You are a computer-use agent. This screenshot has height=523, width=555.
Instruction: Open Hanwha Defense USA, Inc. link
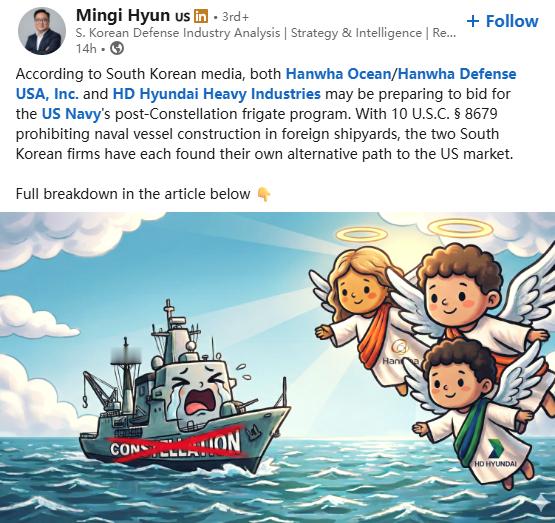pos(266,84)
